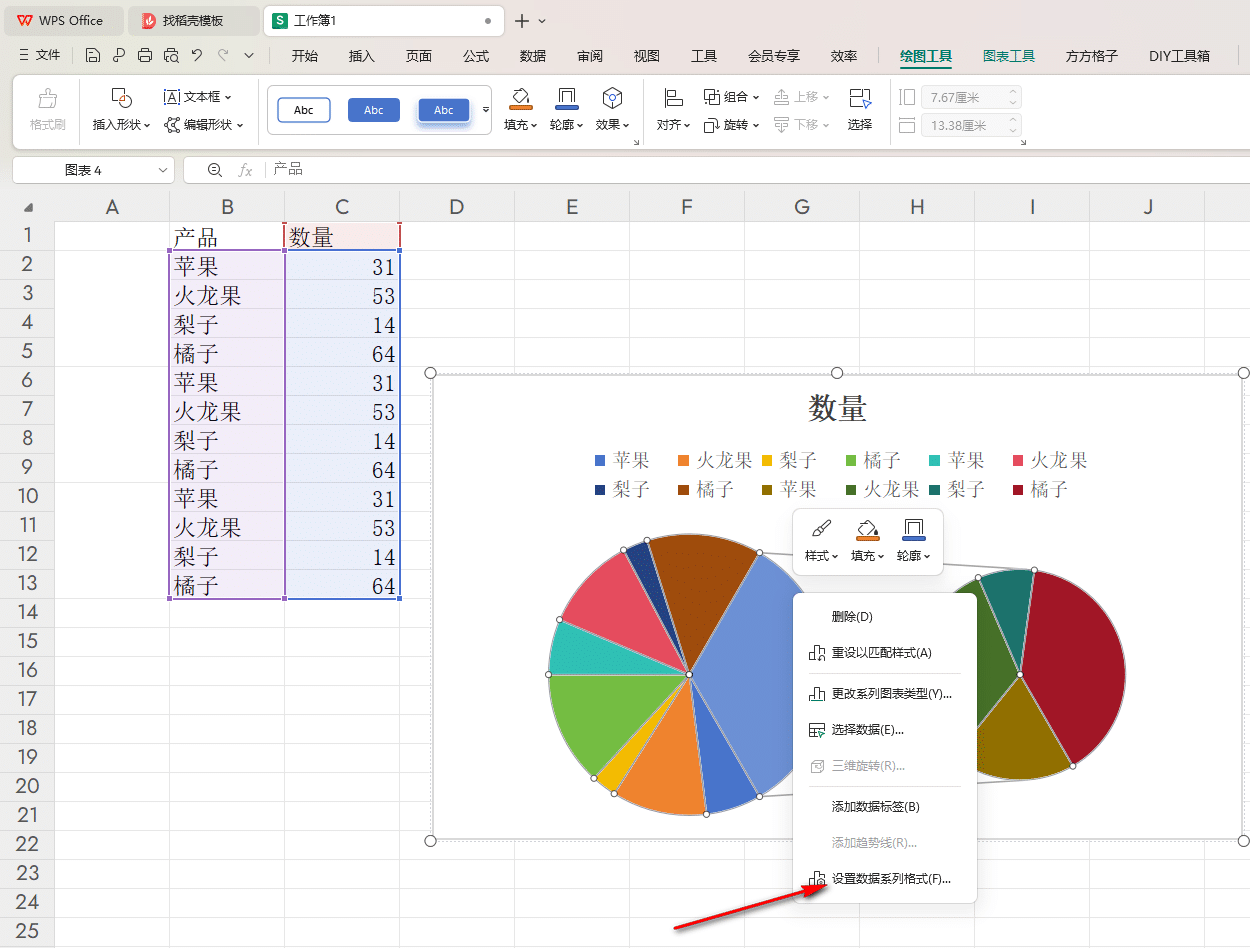Click the 编辑形状 edit shape icon
The height and width of the screenshot is (948, 1250).
point(172,125)
